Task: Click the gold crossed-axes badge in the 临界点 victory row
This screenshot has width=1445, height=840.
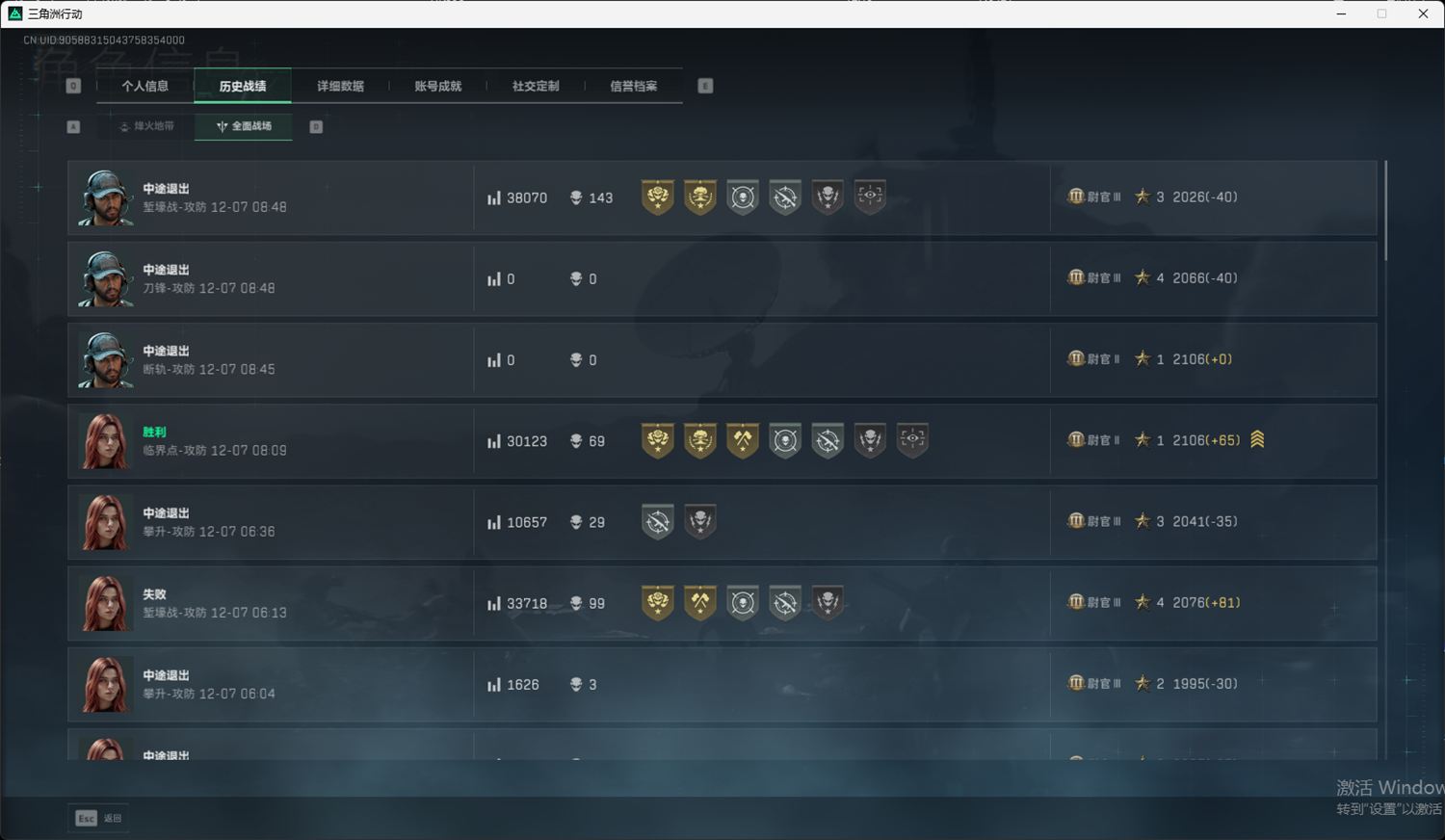Action: [743, 440]
